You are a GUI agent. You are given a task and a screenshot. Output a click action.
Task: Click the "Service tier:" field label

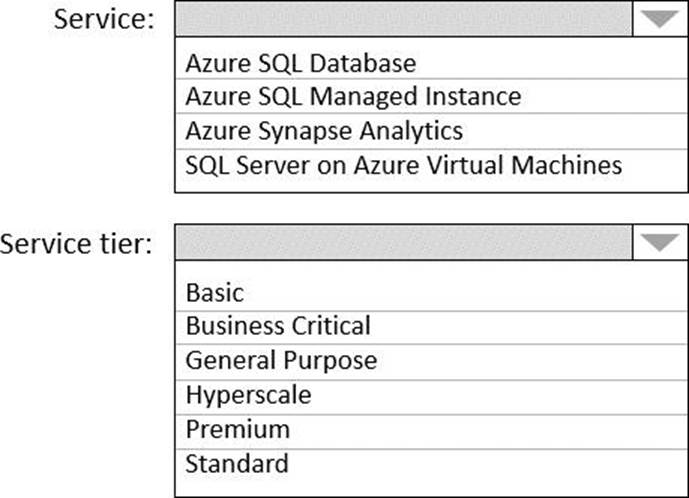pyautogui.click(x=77, y=243)
